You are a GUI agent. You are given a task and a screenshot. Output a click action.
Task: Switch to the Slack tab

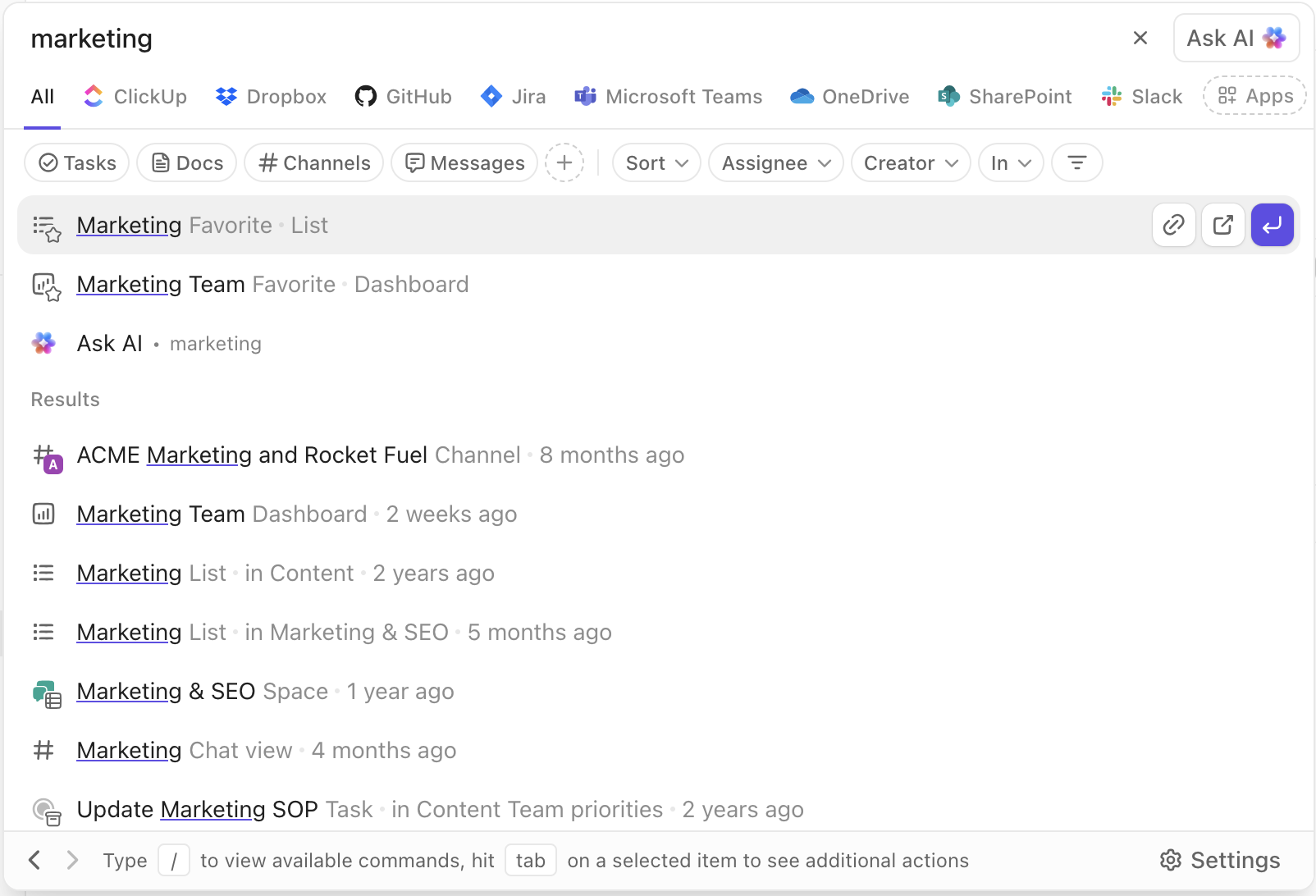pos(1141,96)
